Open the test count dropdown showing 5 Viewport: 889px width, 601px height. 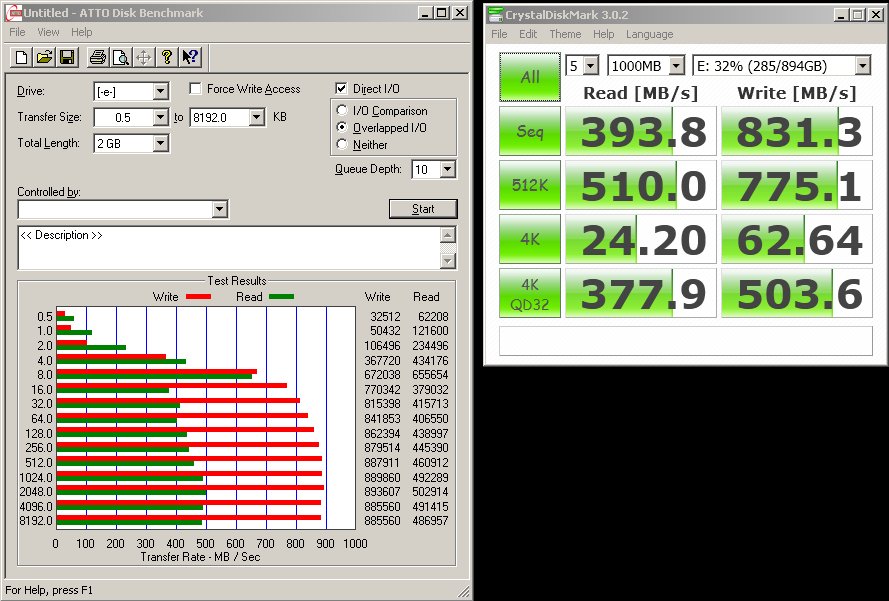[591, 66]
